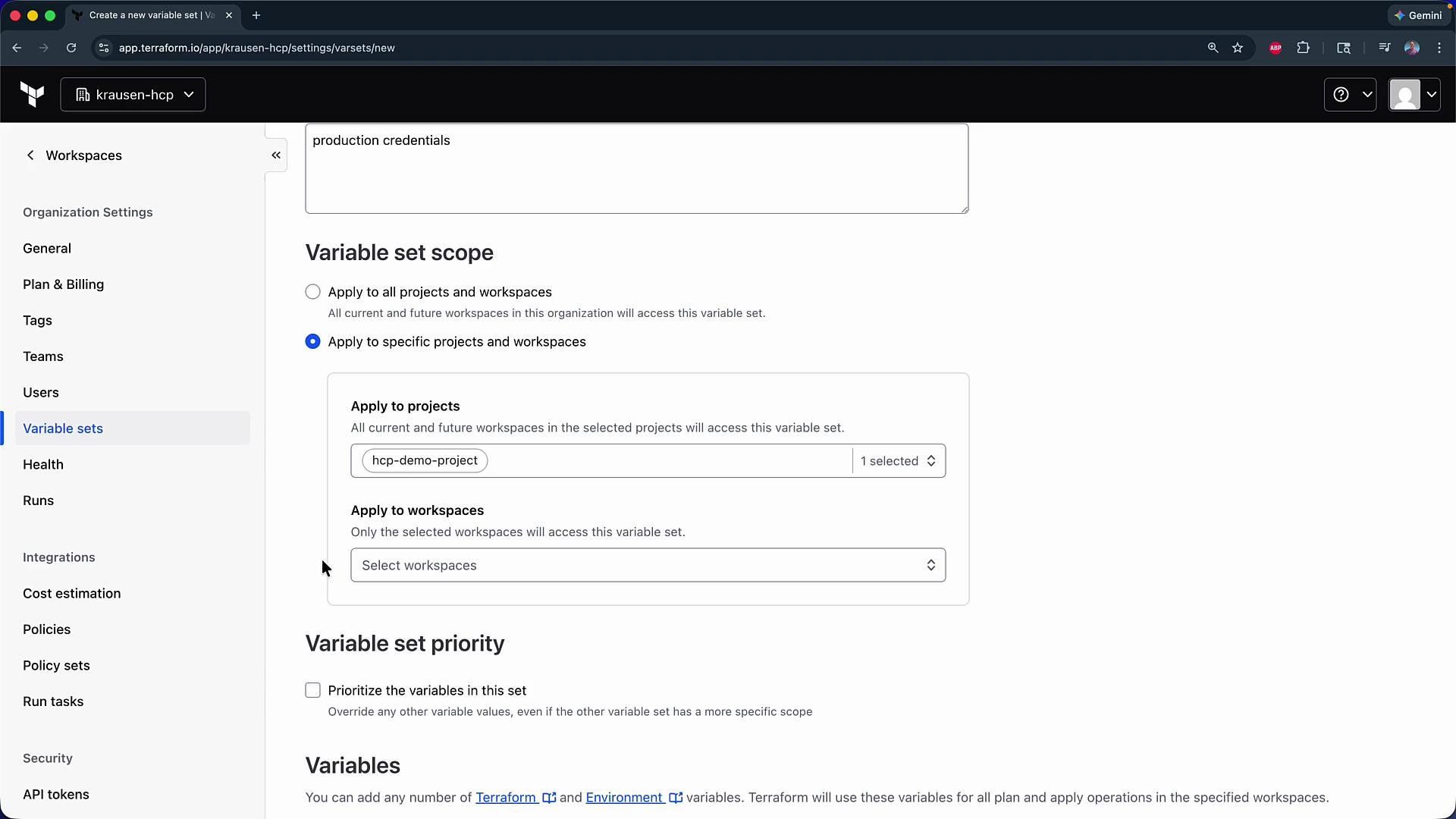Open Run tasks page

point(53,701)
